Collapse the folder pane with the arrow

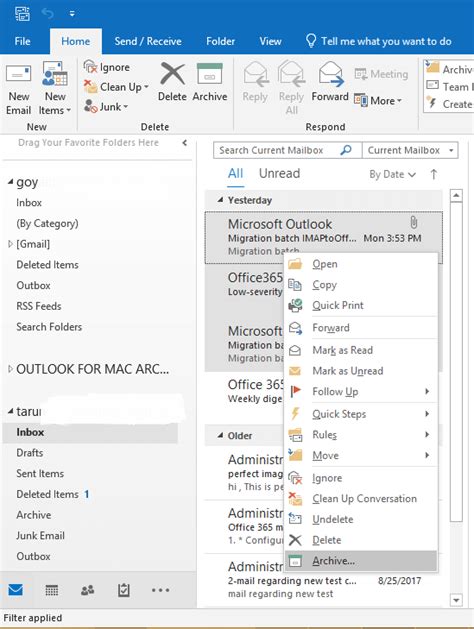[184, 142]
